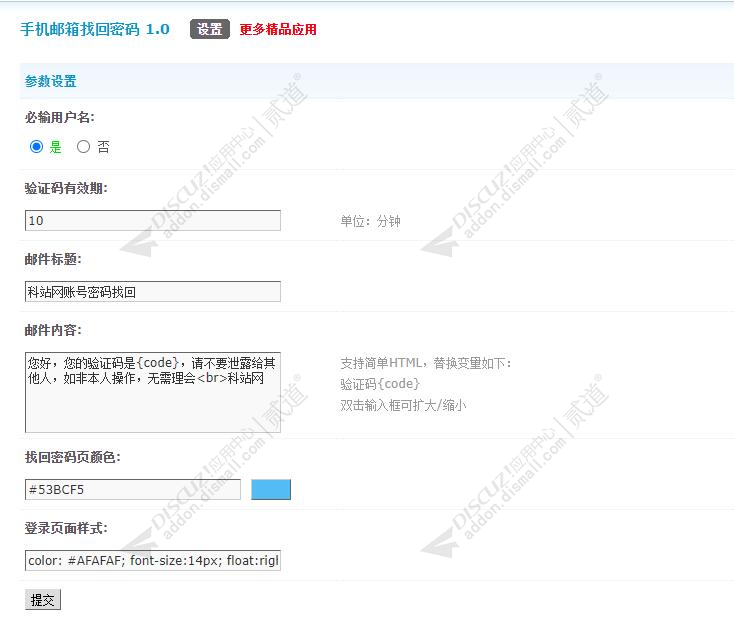Screen dimensions: 734x642
Task: Click the 单位：分钟 hint text
Action: [x=370, y=221]
